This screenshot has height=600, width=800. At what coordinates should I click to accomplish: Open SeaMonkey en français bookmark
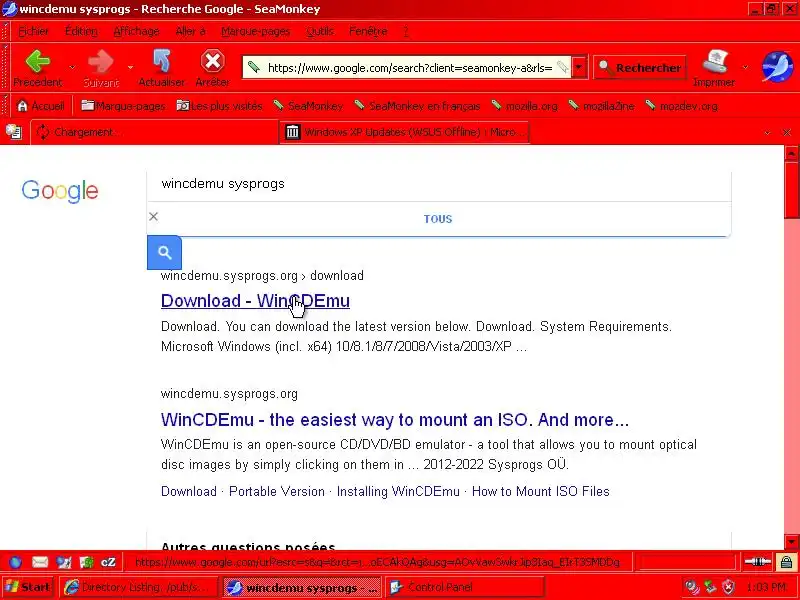(417, 106)
